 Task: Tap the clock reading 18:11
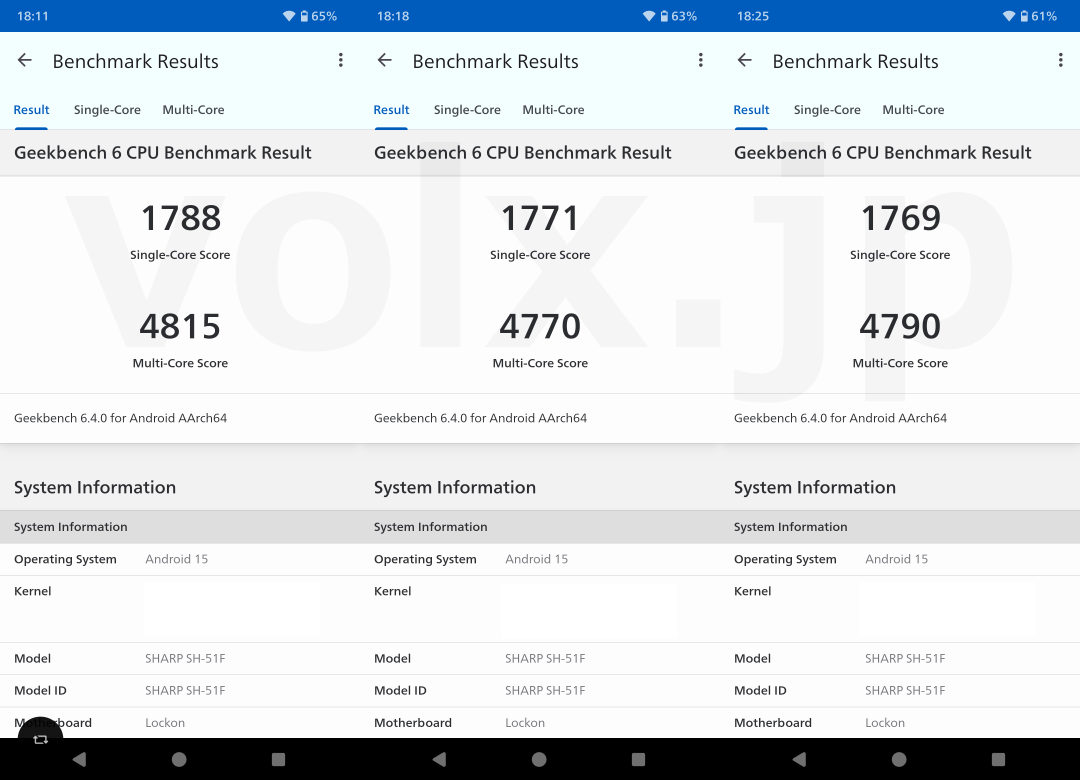[33, 16]
